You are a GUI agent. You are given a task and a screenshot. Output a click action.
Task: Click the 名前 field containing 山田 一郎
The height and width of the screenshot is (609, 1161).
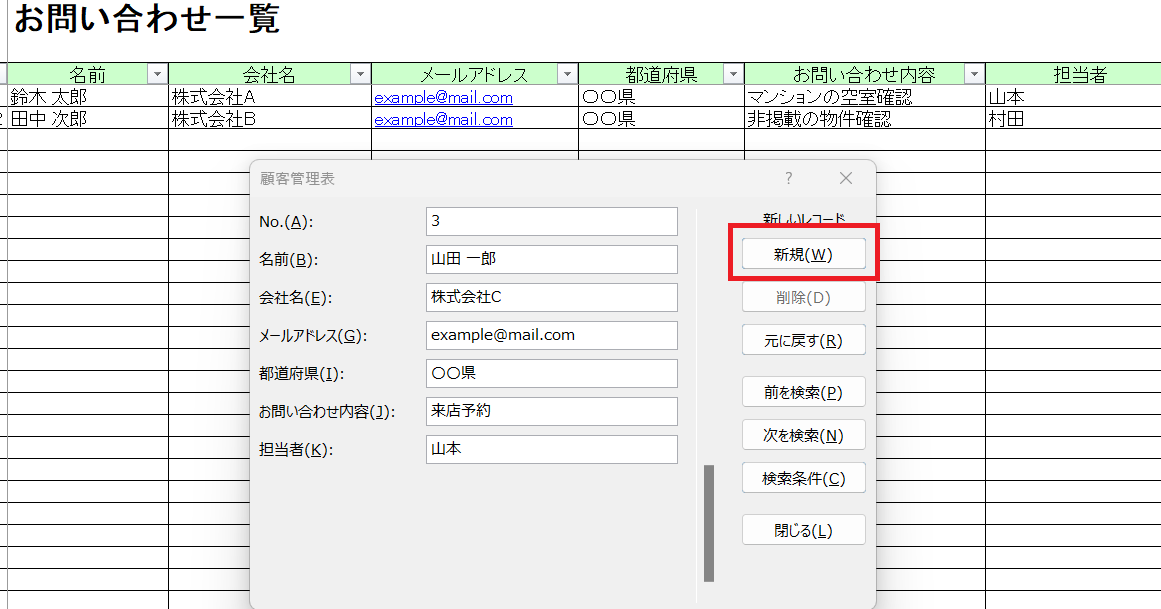(x=551, y=259)
